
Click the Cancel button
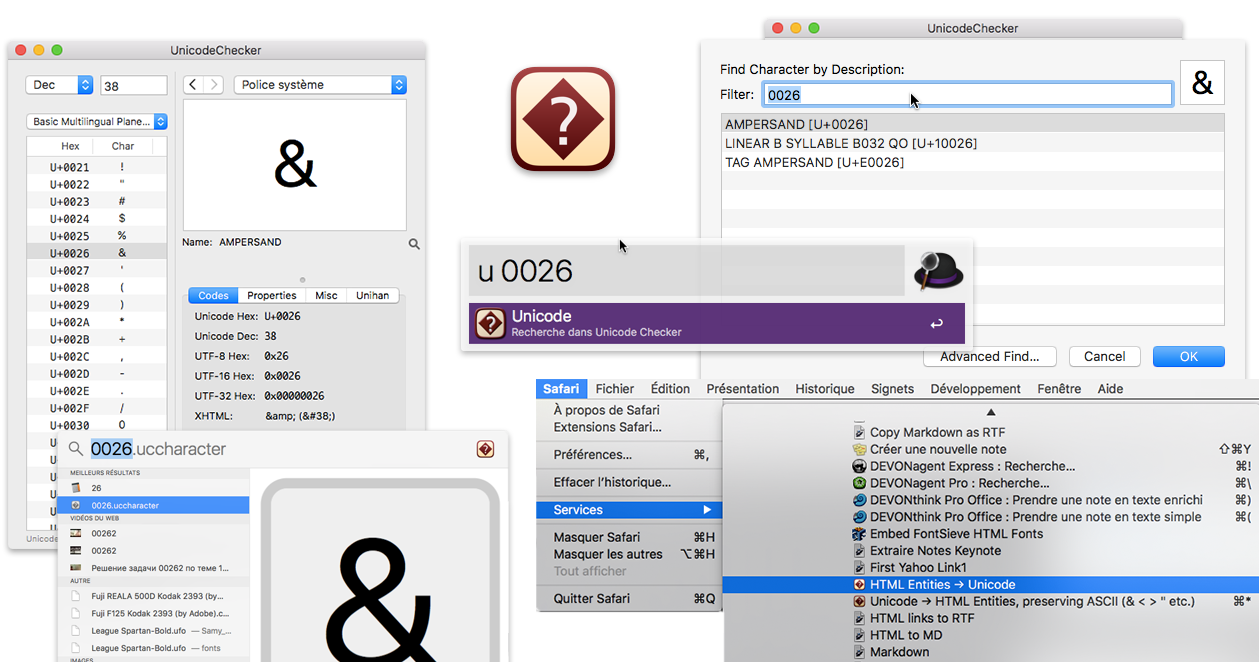[x=1104, y=357]
